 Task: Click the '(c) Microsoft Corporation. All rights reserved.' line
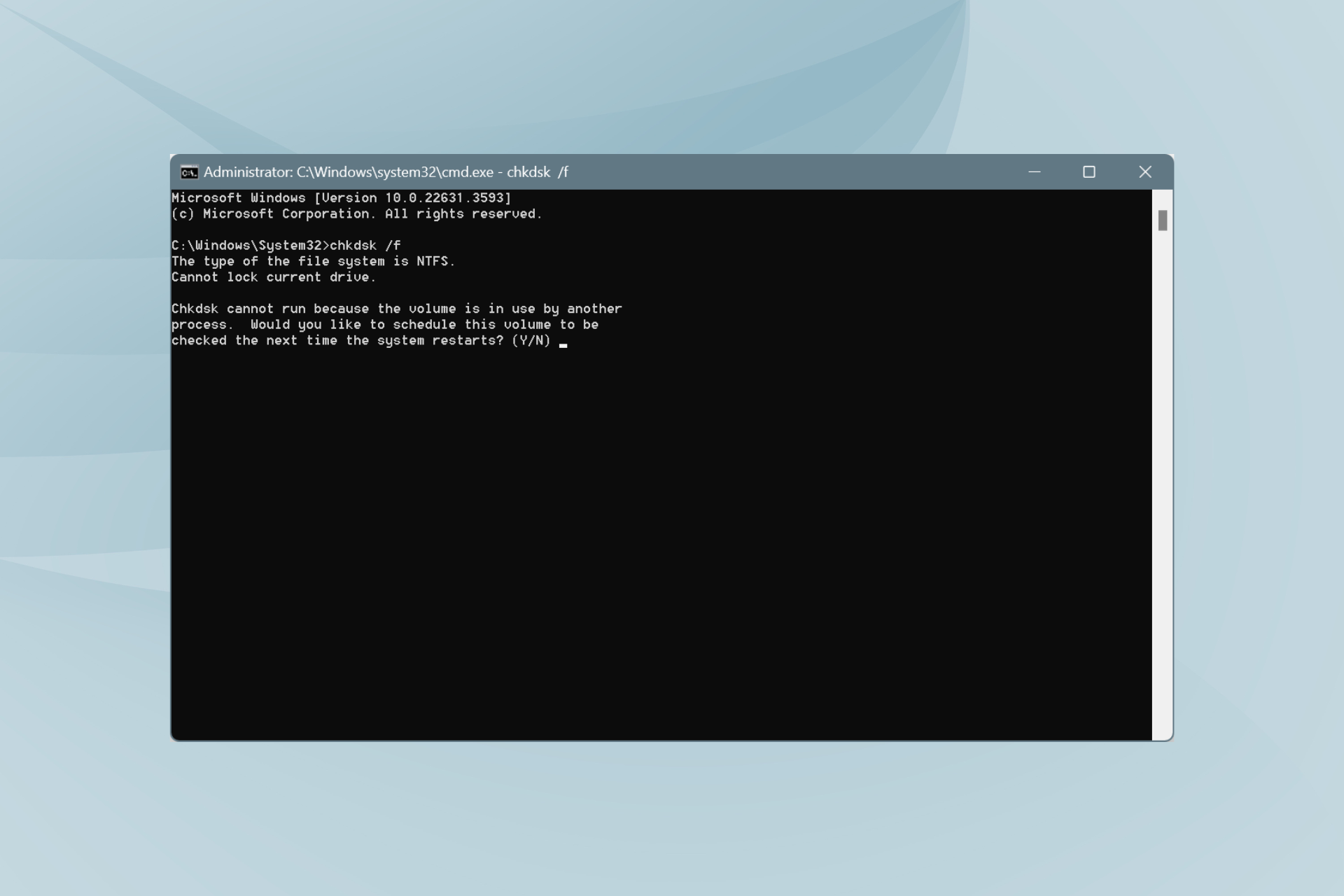(x=357, y=213)
